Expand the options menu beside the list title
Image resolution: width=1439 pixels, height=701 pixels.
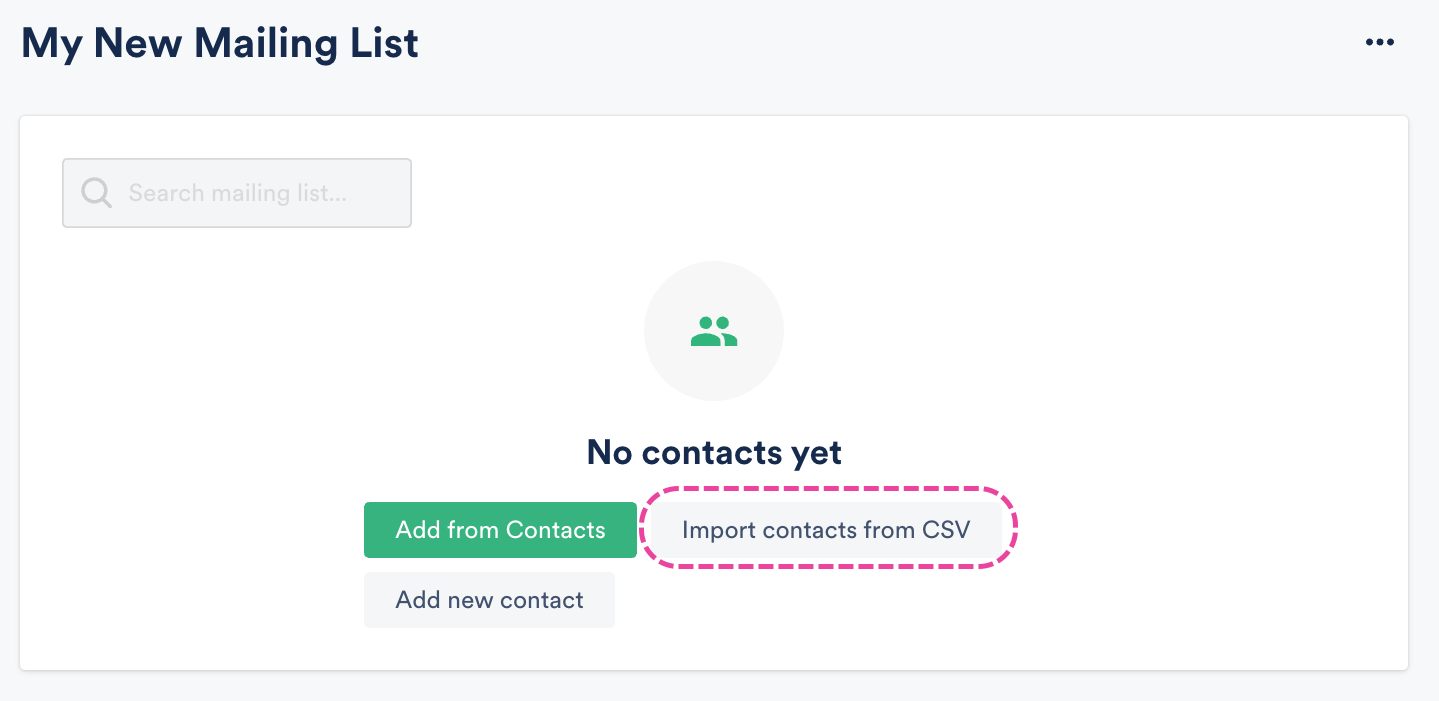click(x=1379, y=42)
